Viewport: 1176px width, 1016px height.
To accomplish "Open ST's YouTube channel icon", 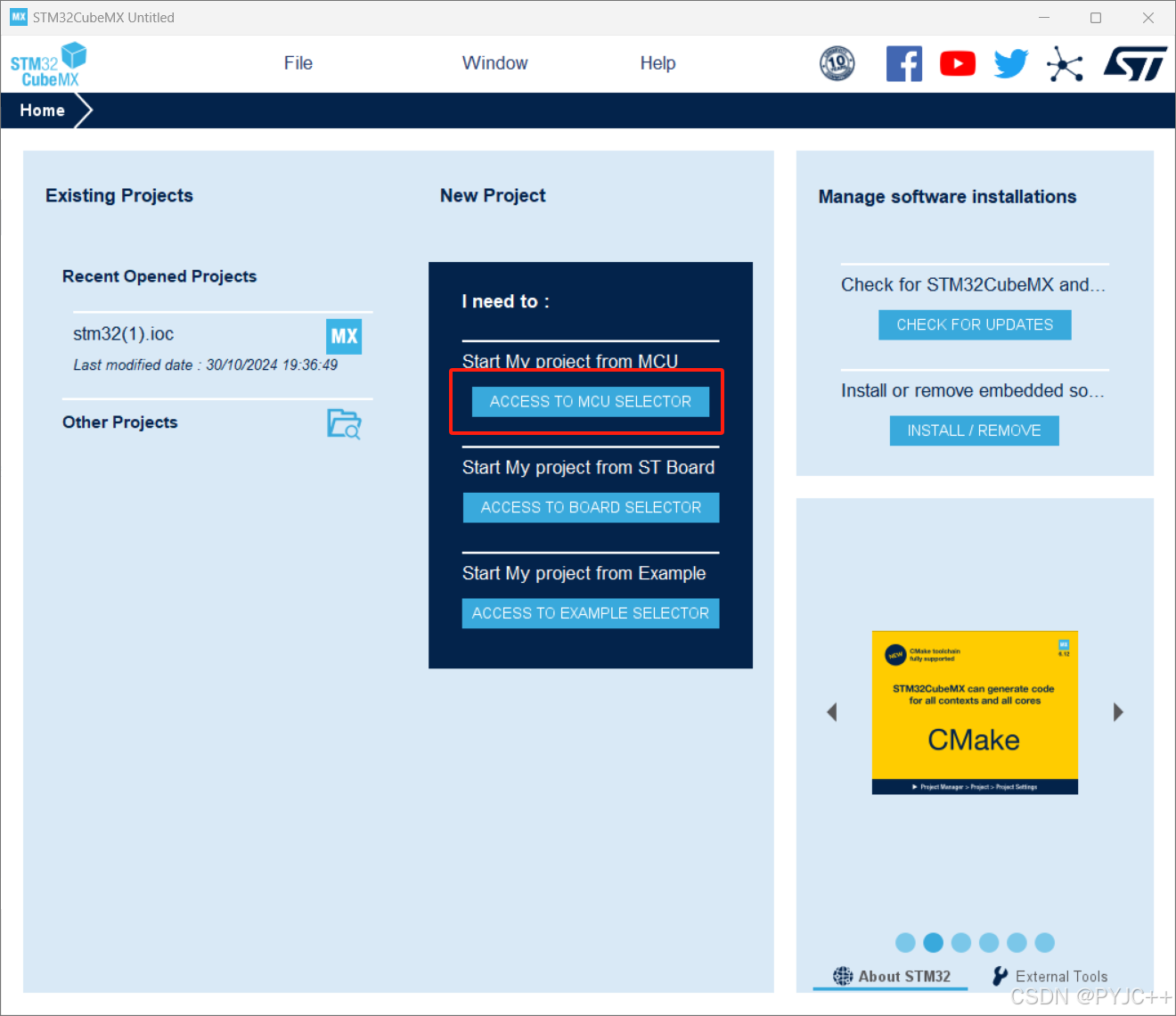I will pos(958,64).
